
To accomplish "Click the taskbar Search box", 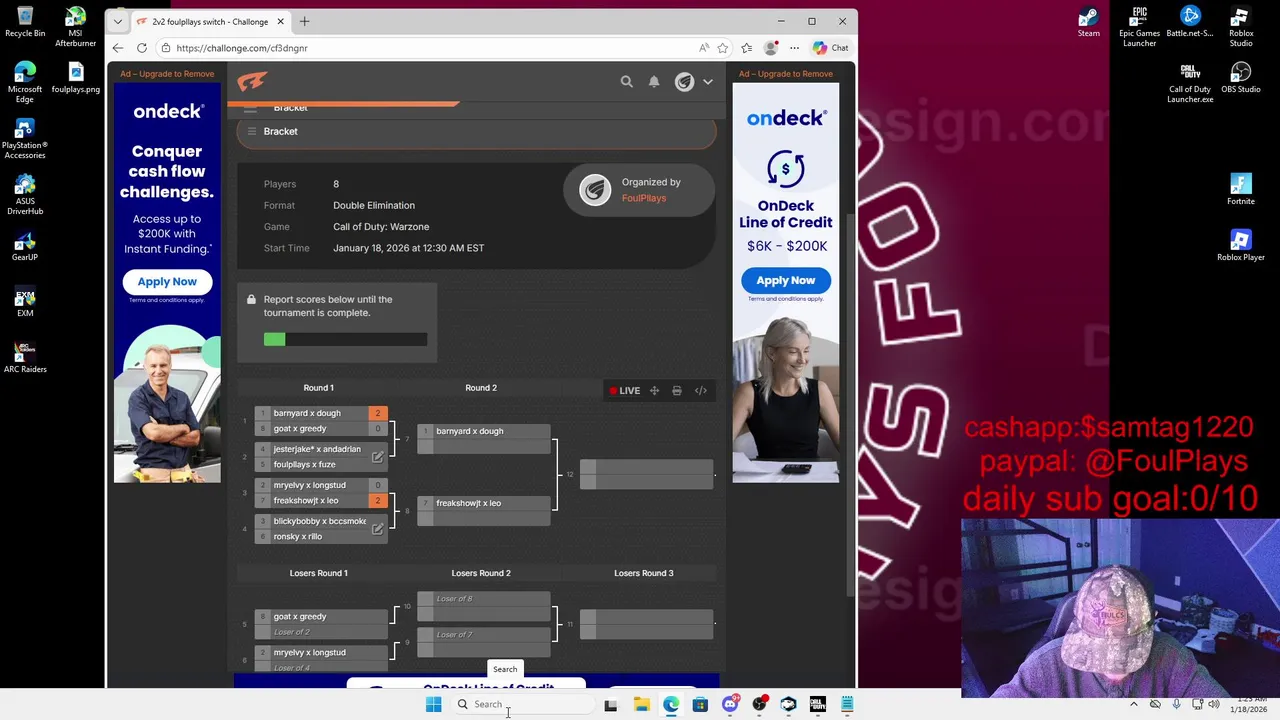I will click(522, 704).
